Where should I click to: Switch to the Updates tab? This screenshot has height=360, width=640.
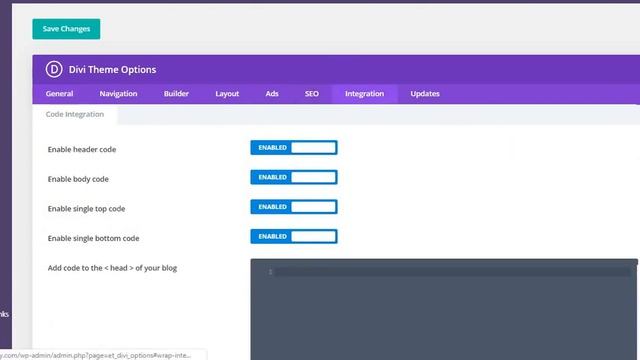pyautogui.click(x=425, y=94)
